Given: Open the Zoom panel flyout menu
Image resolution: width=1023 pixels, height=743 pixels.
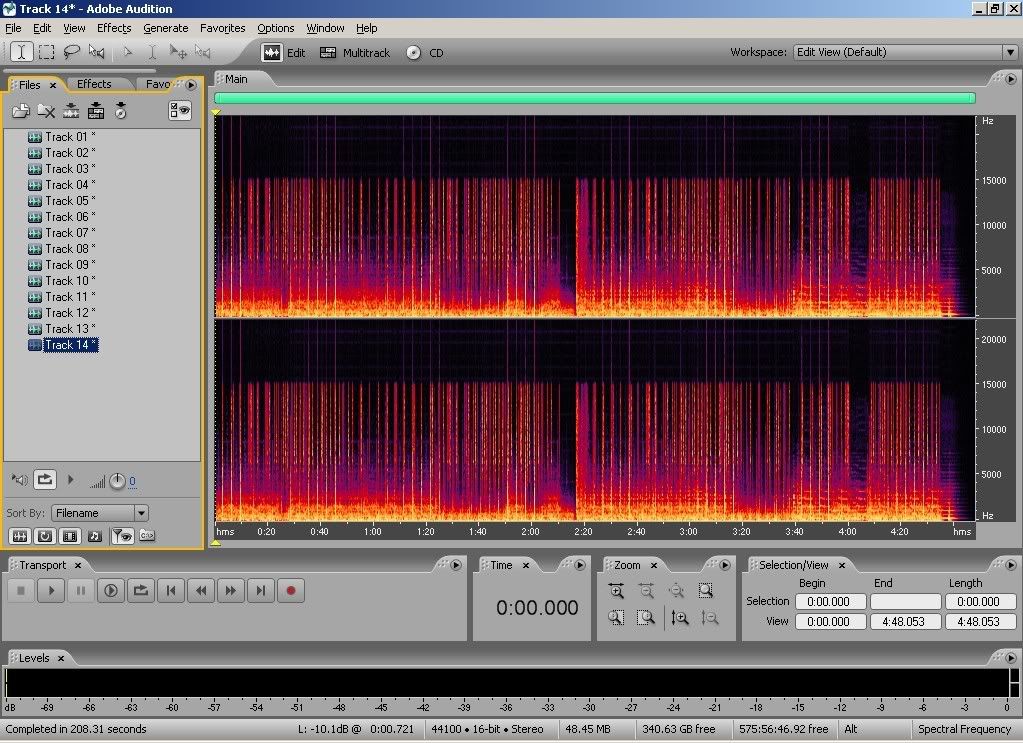Looking at the screenshot, I should tap(725, 565).
